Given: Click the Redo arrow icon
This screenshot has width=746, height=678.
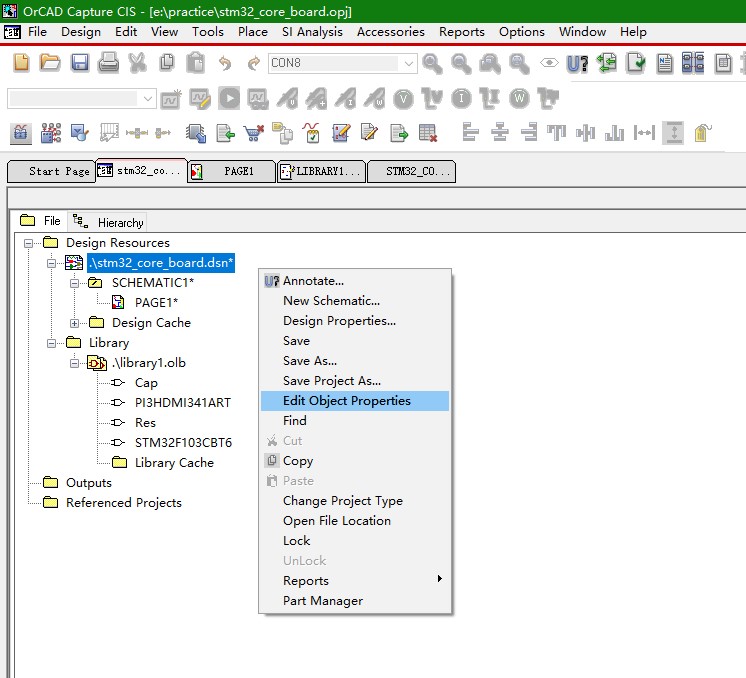Looking at the screenshot, I should point(254,63).
